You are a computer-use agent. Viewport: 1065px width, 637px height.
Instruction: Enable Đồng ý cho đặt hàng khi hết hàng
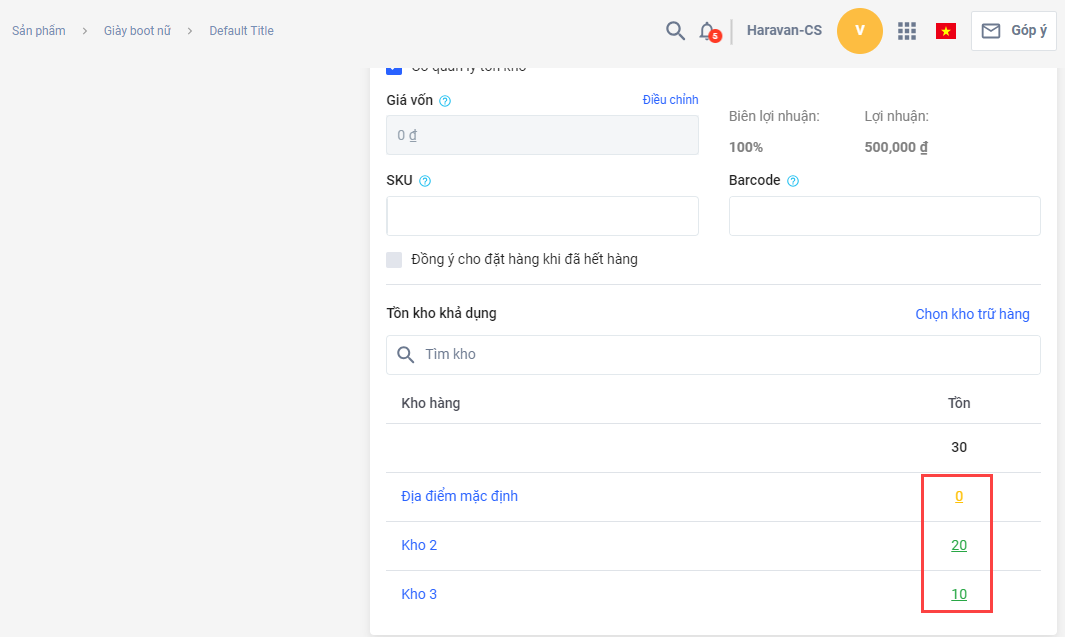(x=394, y=260)
